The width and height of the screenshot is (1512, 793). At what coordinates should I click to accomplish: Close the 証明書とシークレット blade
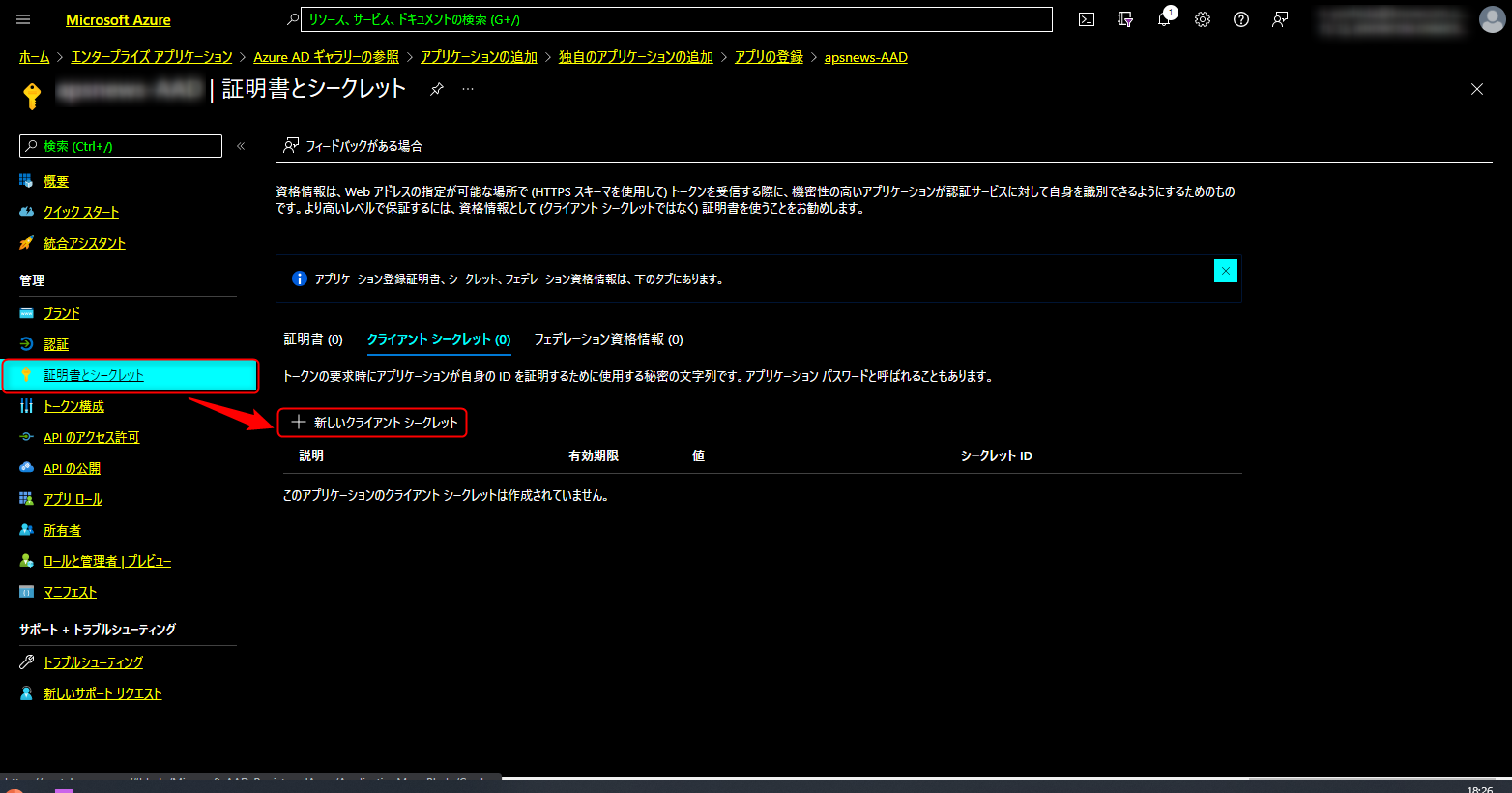(1477, 89)
